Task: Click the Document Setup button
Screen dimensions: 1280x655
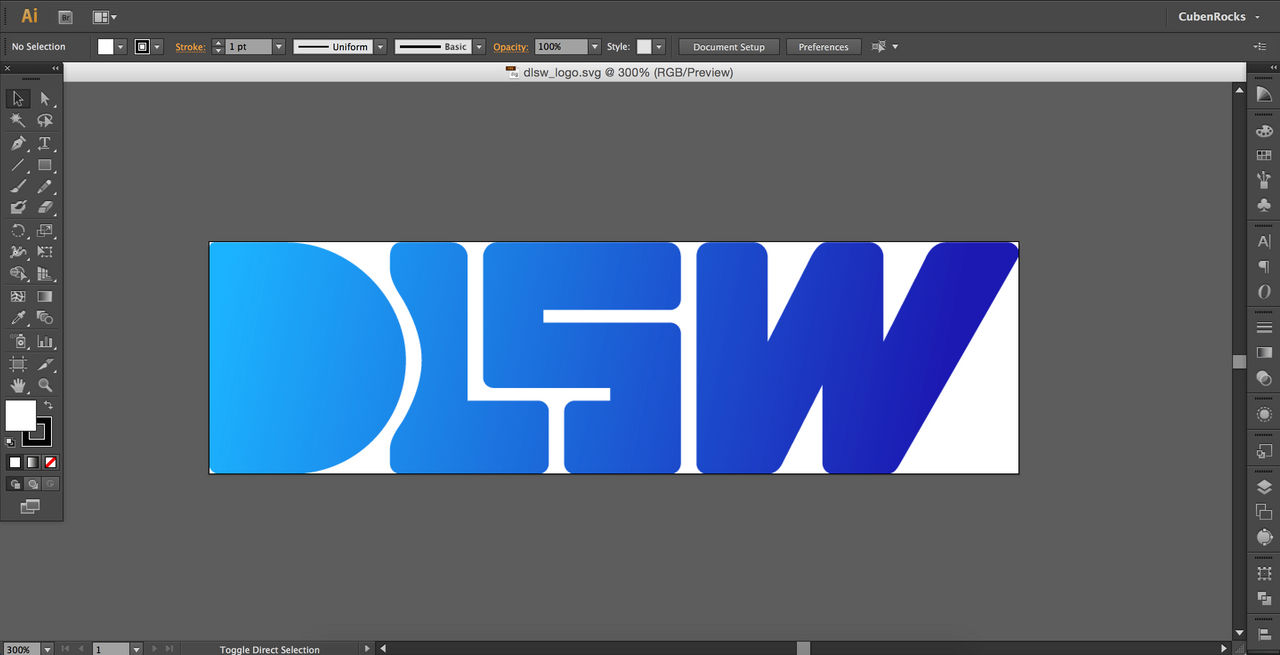Action: [729, 47]
